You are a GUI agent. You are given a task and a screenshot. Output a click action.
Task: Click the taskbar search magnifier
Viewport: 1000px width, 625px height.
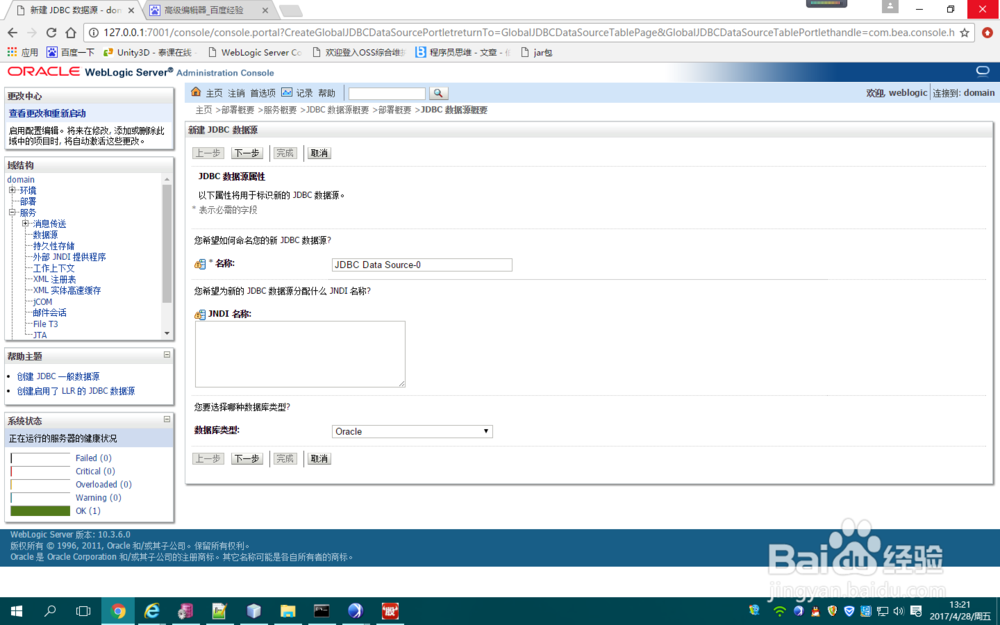point(50,611)
